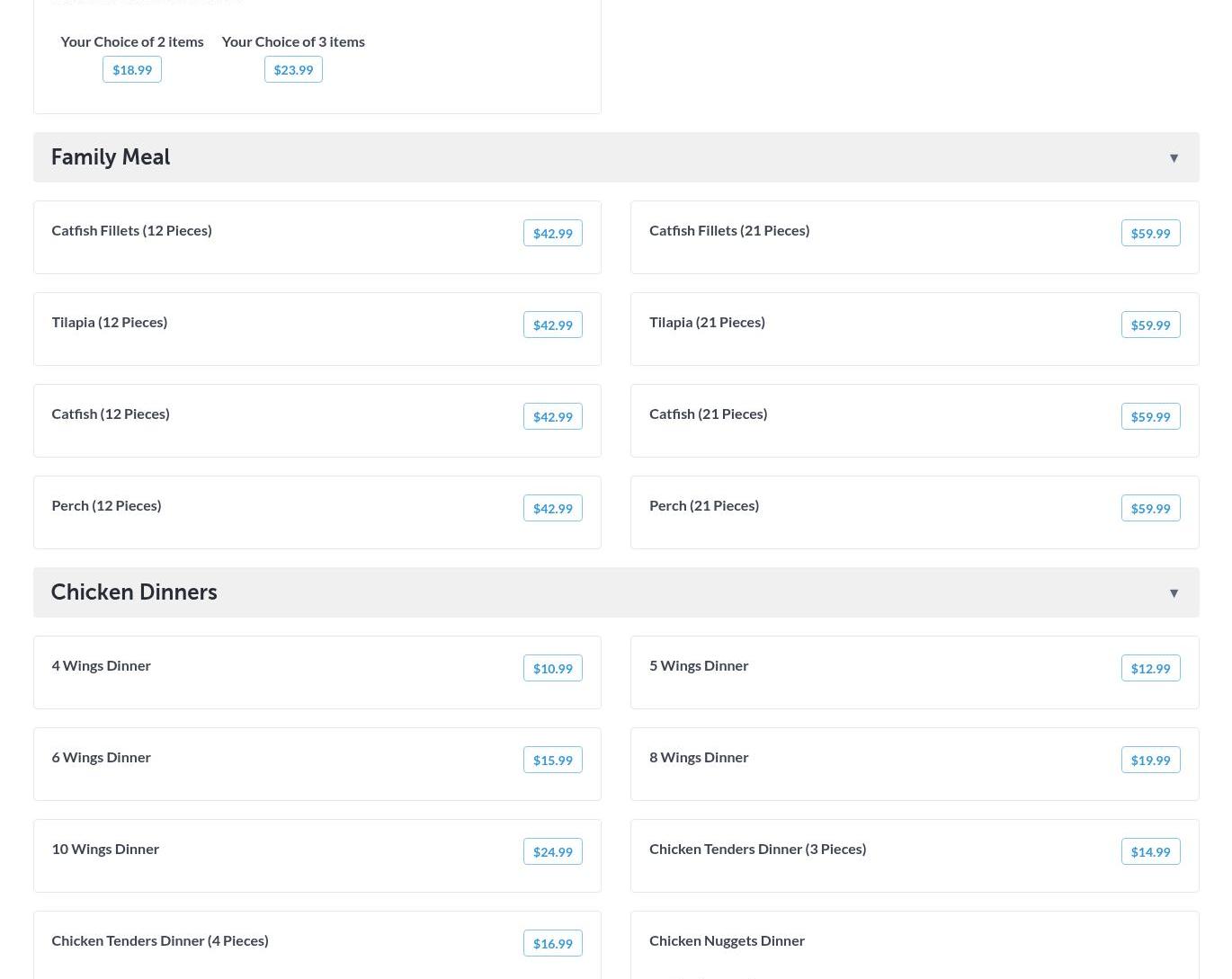
Task: Select $18.99 price for 2 items
Action: click(132, 70)
